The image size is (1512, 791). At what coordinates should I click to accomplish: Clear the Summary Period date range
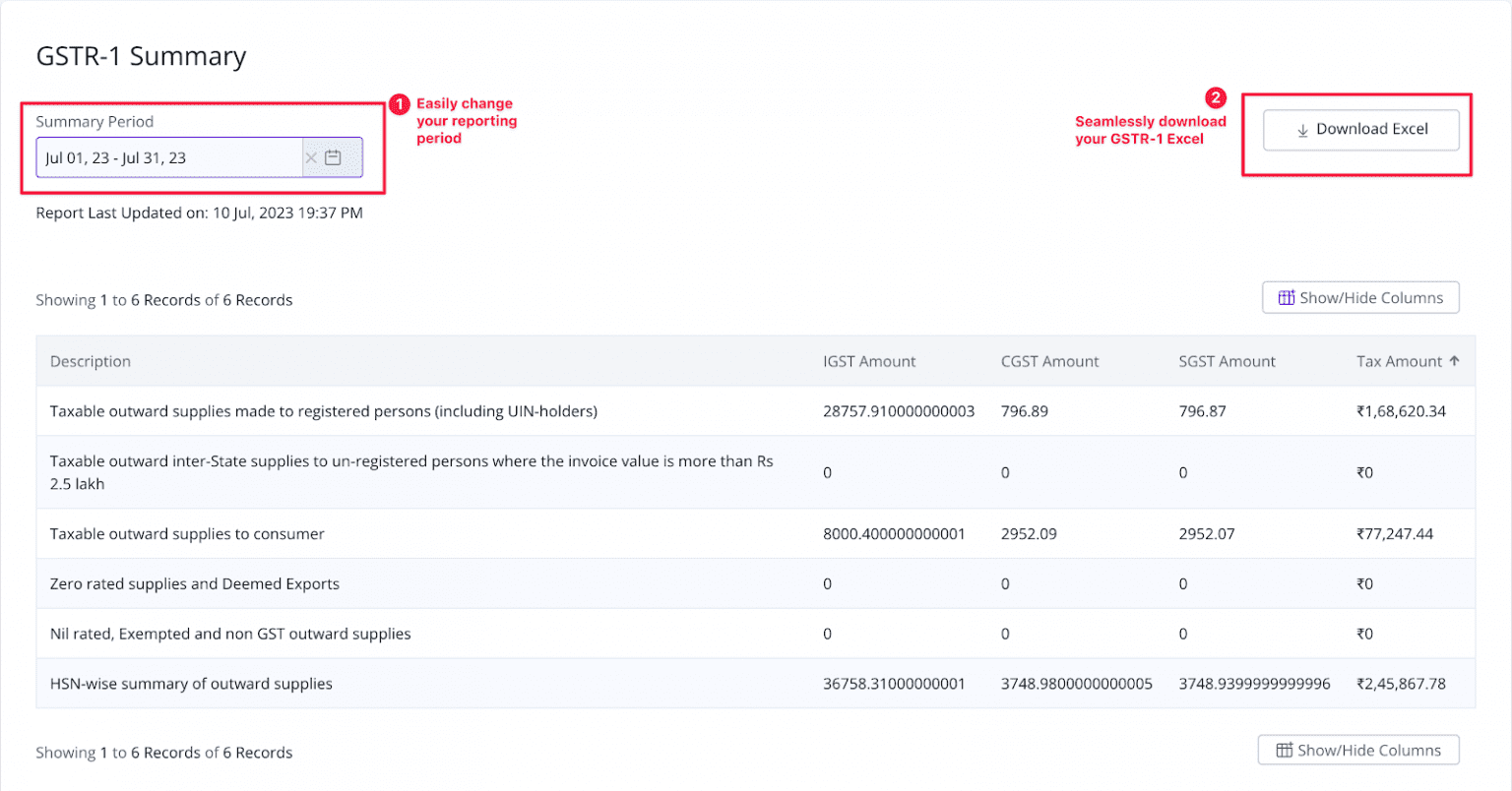311,157
